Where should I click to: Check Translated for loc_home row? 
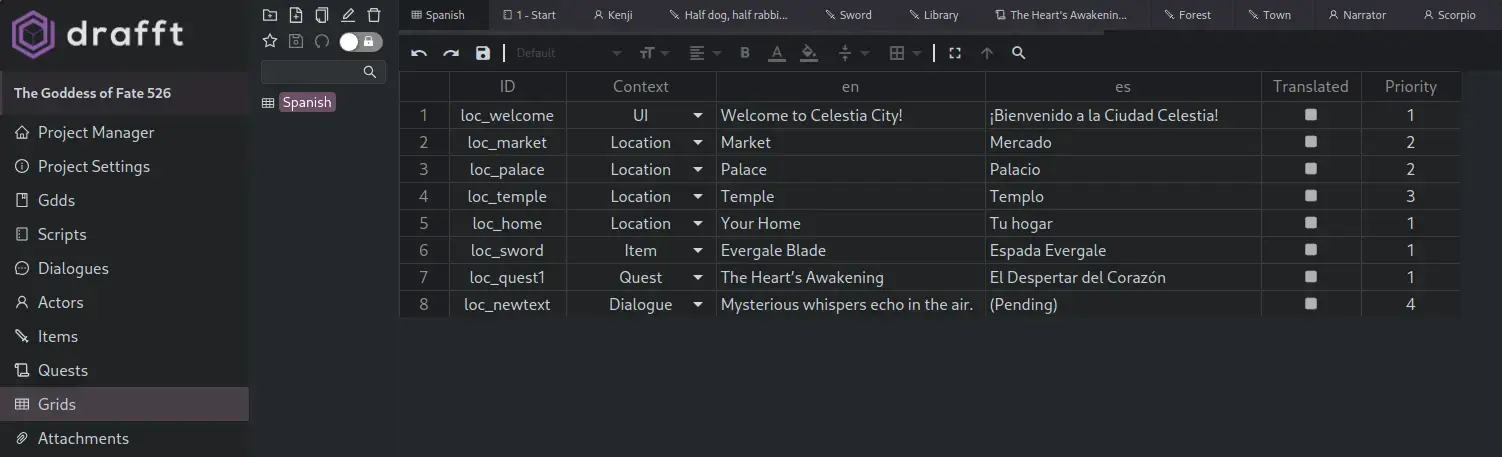click(x=1311, y=223)
